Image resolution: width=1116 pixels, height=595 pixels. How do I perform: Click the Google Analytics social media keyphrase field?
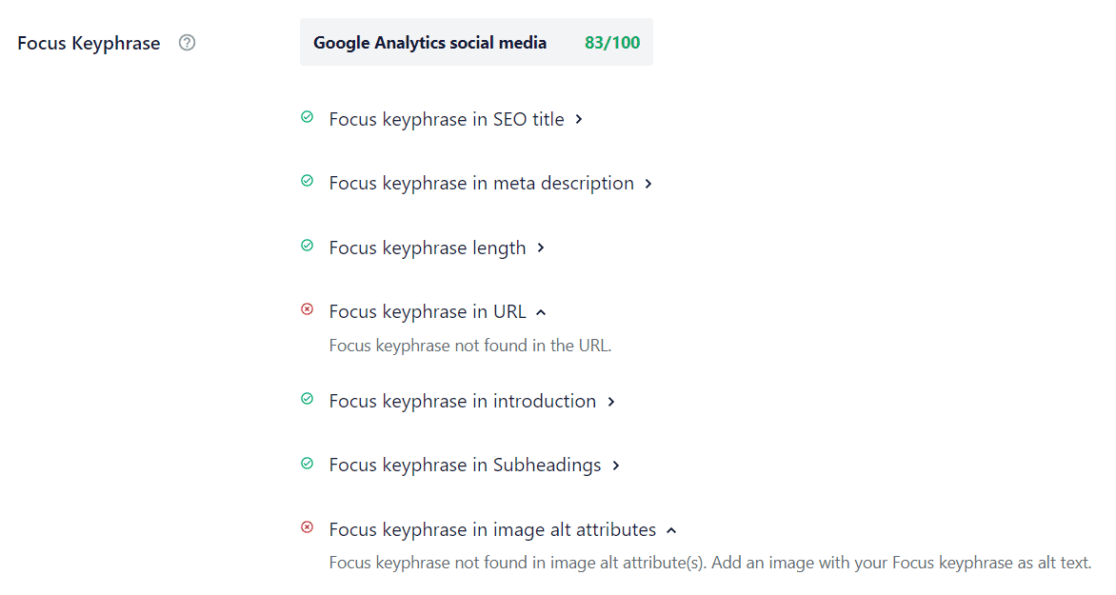pos(430,42)
